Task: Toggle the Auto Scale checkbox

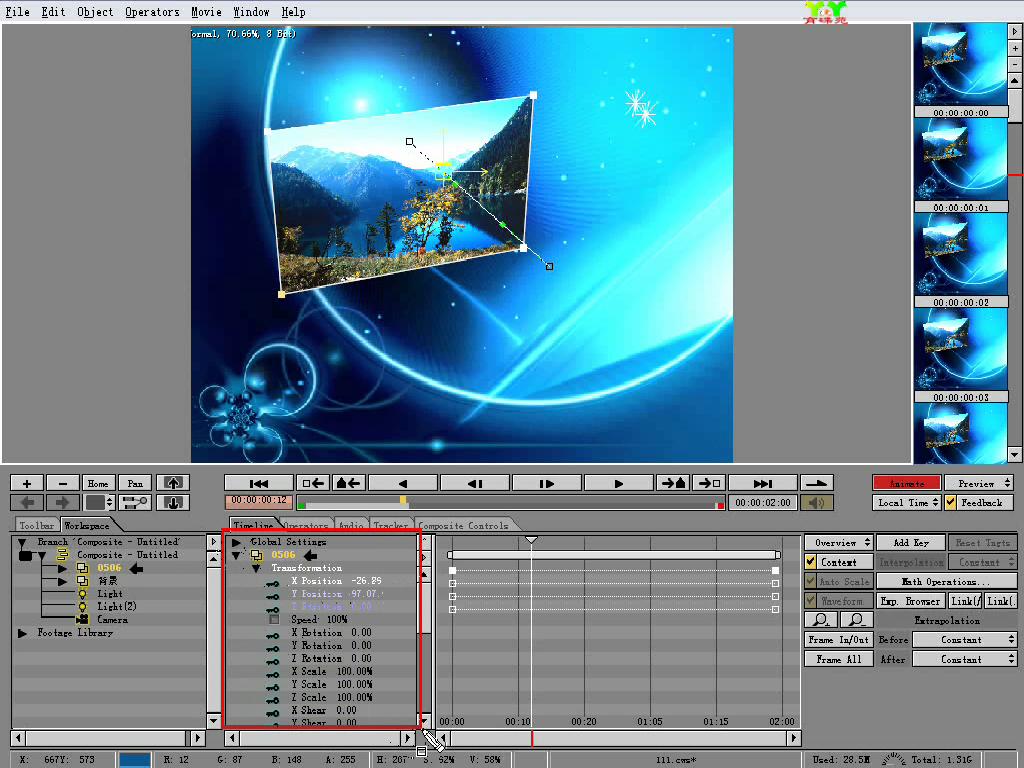Action: [810, 581]
